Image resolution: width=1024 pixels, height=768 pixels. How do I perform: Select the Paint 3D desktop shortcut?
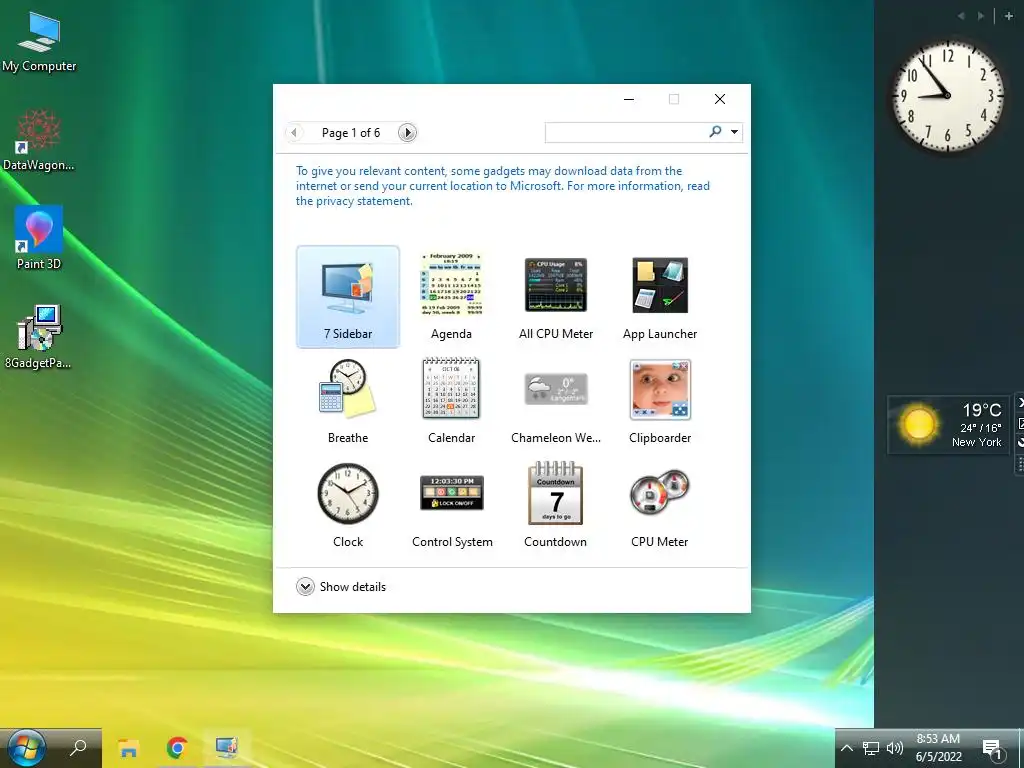point(39,238)
